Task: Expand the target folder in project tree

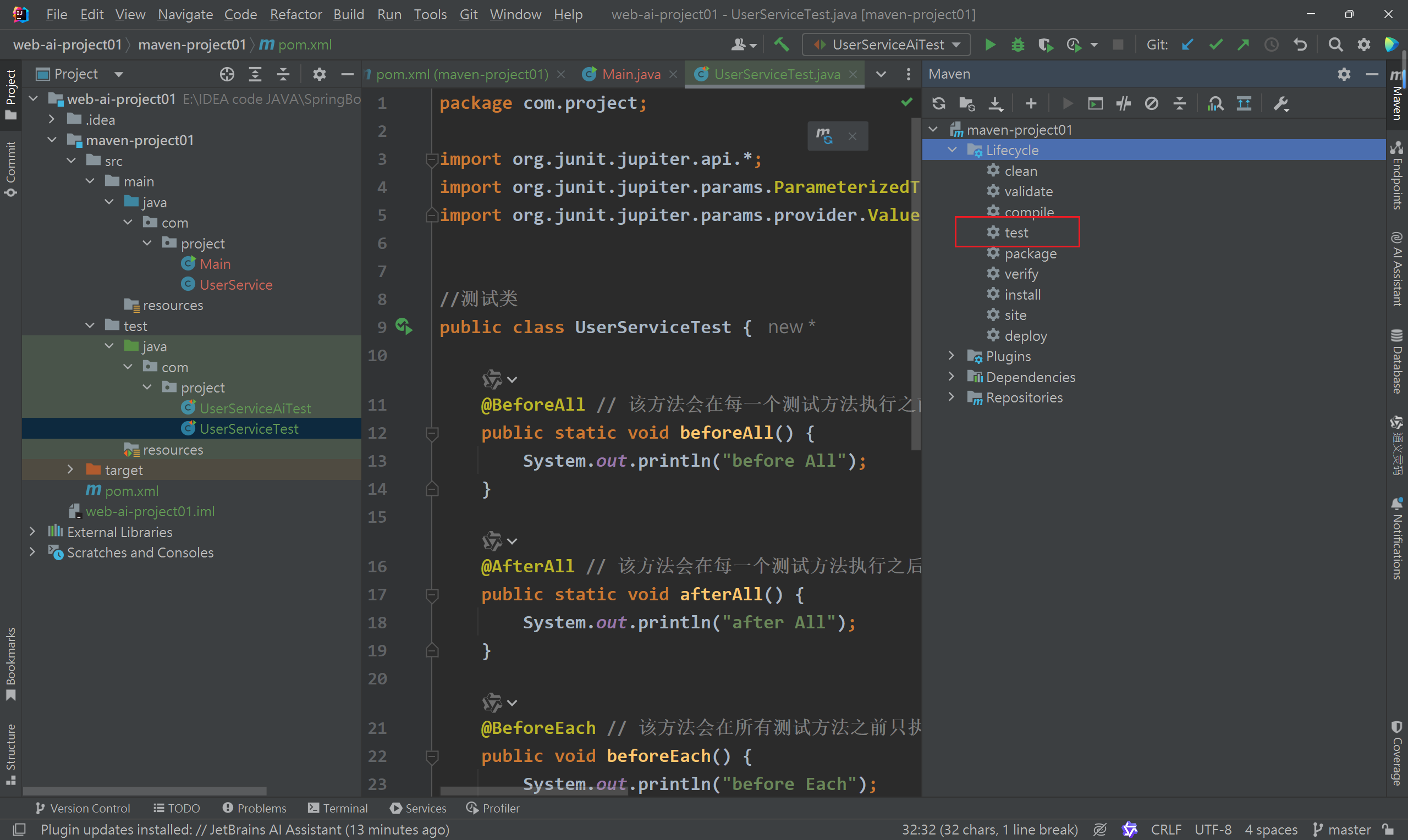Action: (x=70, y=470)
